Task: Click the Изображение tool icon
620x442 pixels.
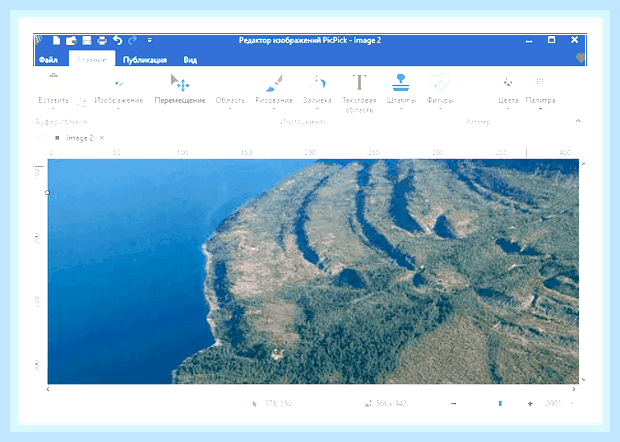Action: point(118,82)
